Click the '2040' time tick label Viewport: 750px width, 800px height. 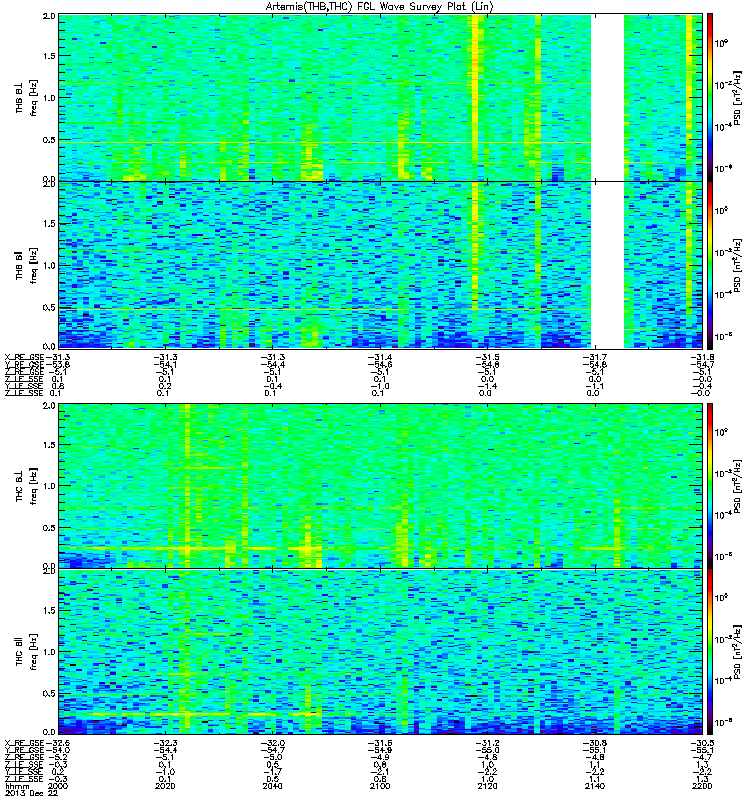click(x=272, y=786)
